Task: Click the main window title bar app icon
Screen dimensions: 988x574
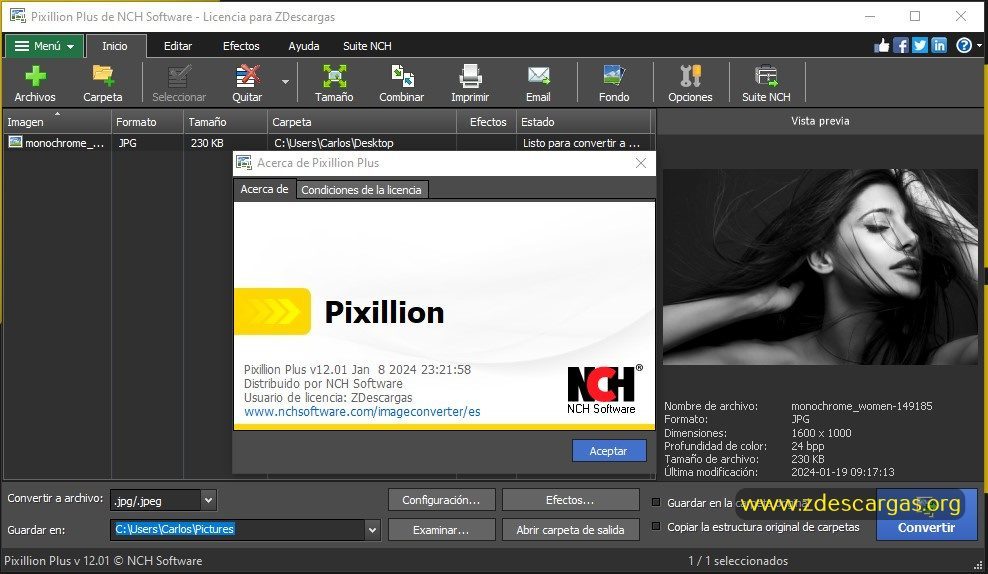Action: pyautogui.click(x=18, y=16)
